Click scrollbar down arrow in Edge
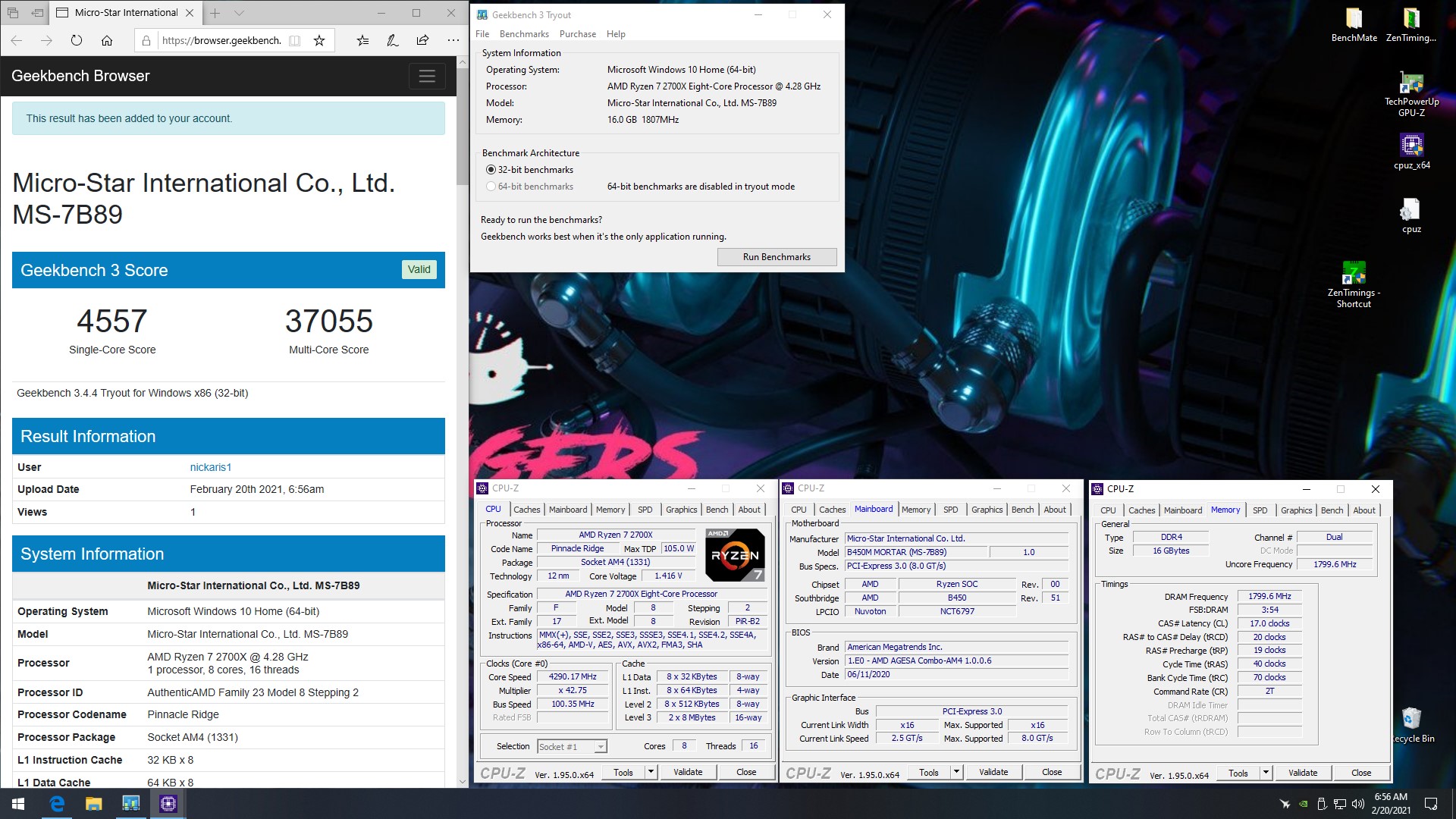Viewport: 1456px width, 819px height. pos(463,781)
